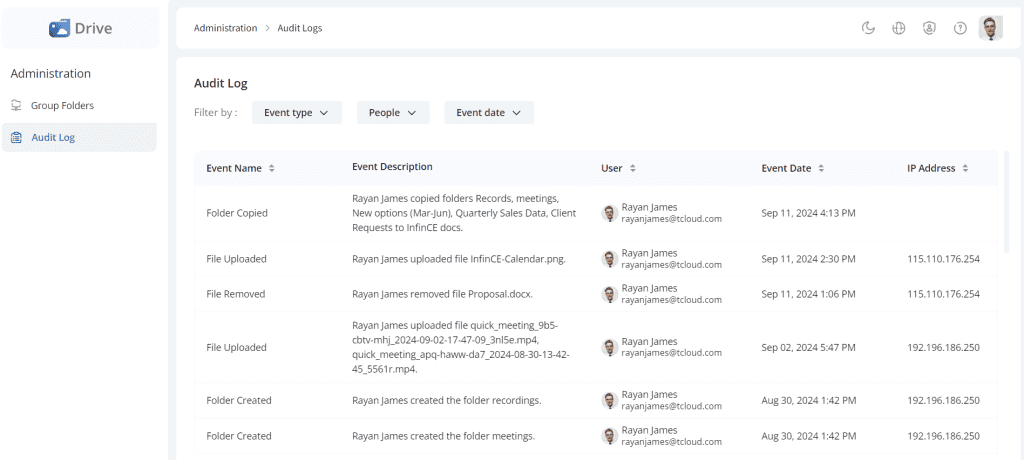The width and height of the screenshot is (1024, 460).
Task: Open the help question mark icon
Action: [x=960, y=28]
